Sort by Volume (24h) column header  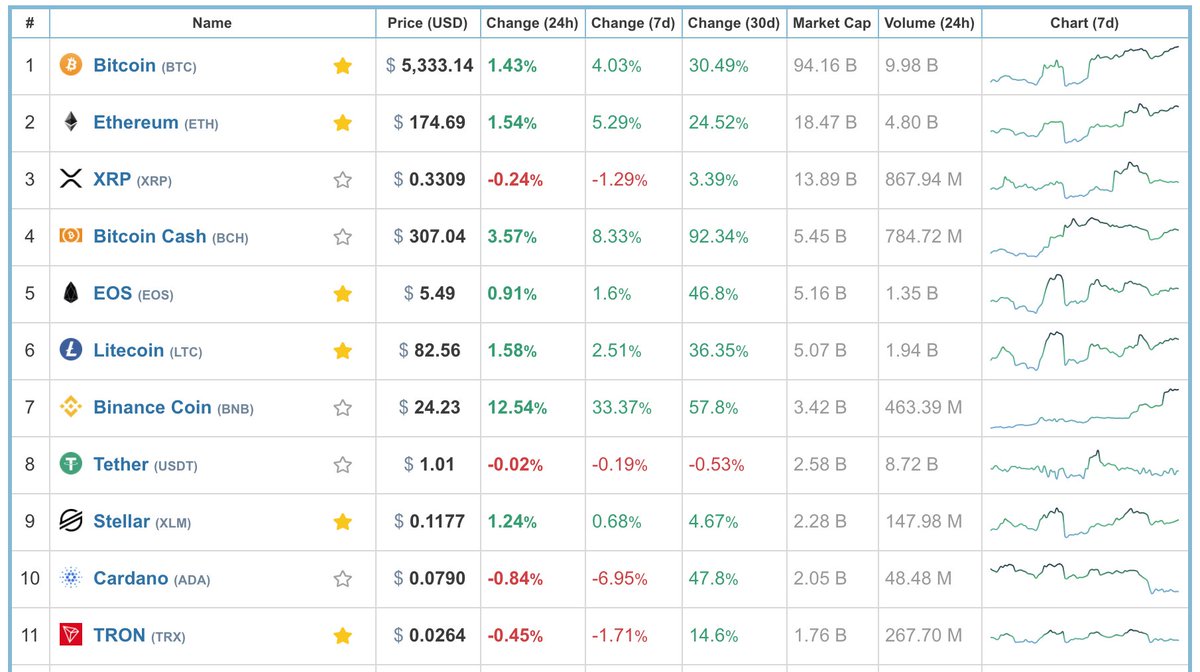929,23
